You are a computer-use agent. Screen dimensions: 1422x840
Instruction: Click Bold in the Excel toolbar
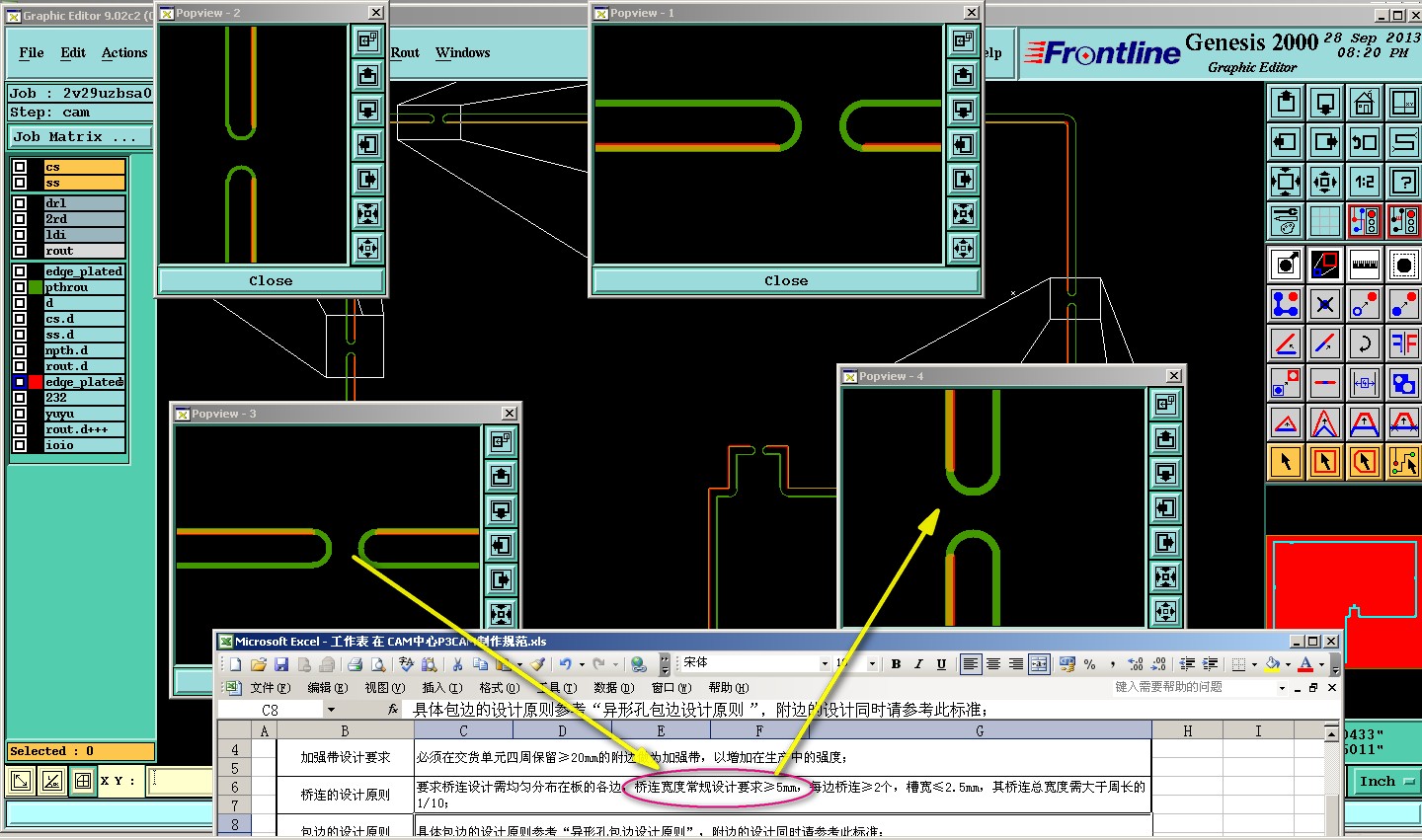[x=896, y=664]
